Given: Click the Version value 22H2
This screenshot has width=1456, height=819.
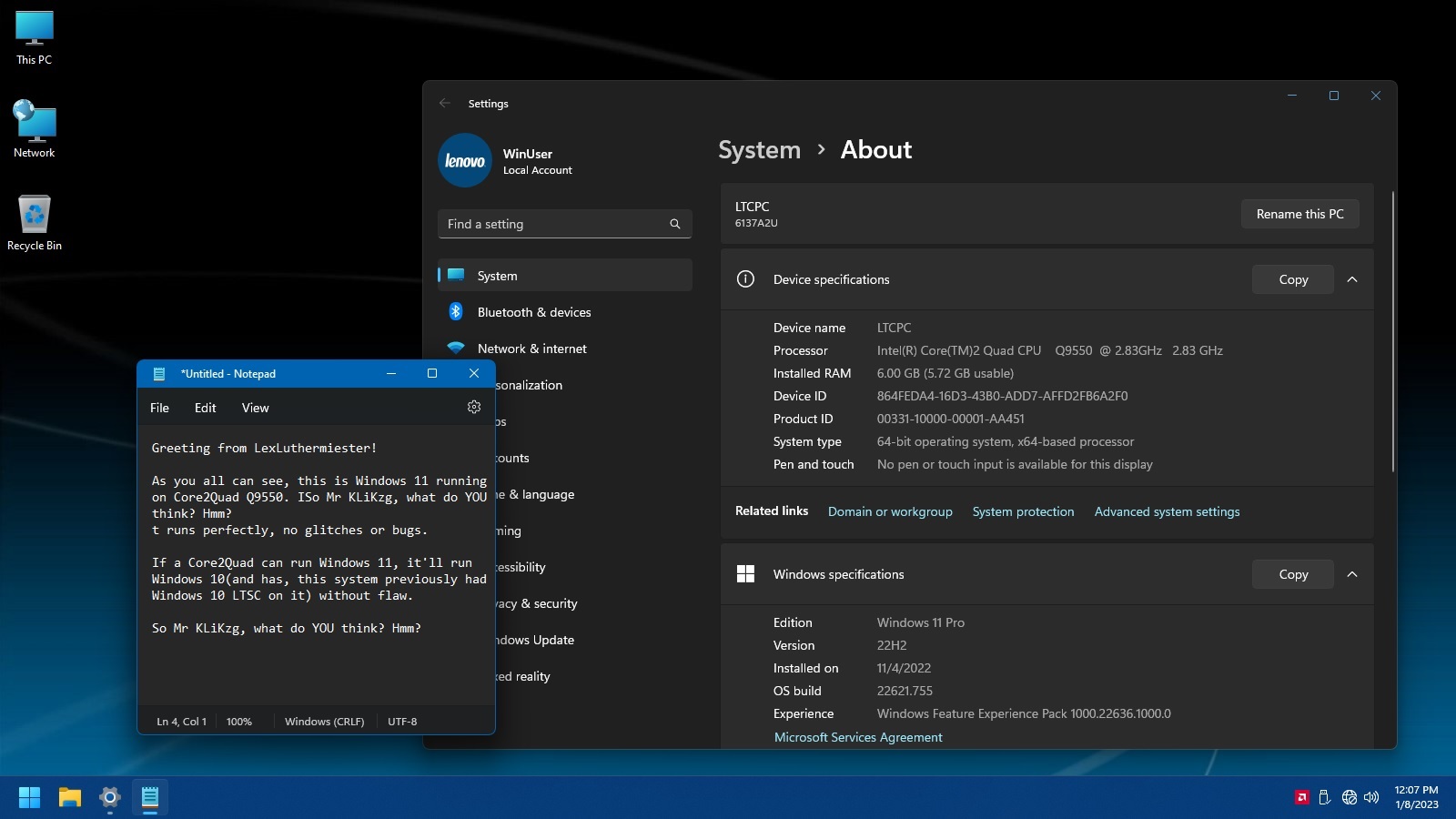Looking at the screenshot, I should 892,645.
